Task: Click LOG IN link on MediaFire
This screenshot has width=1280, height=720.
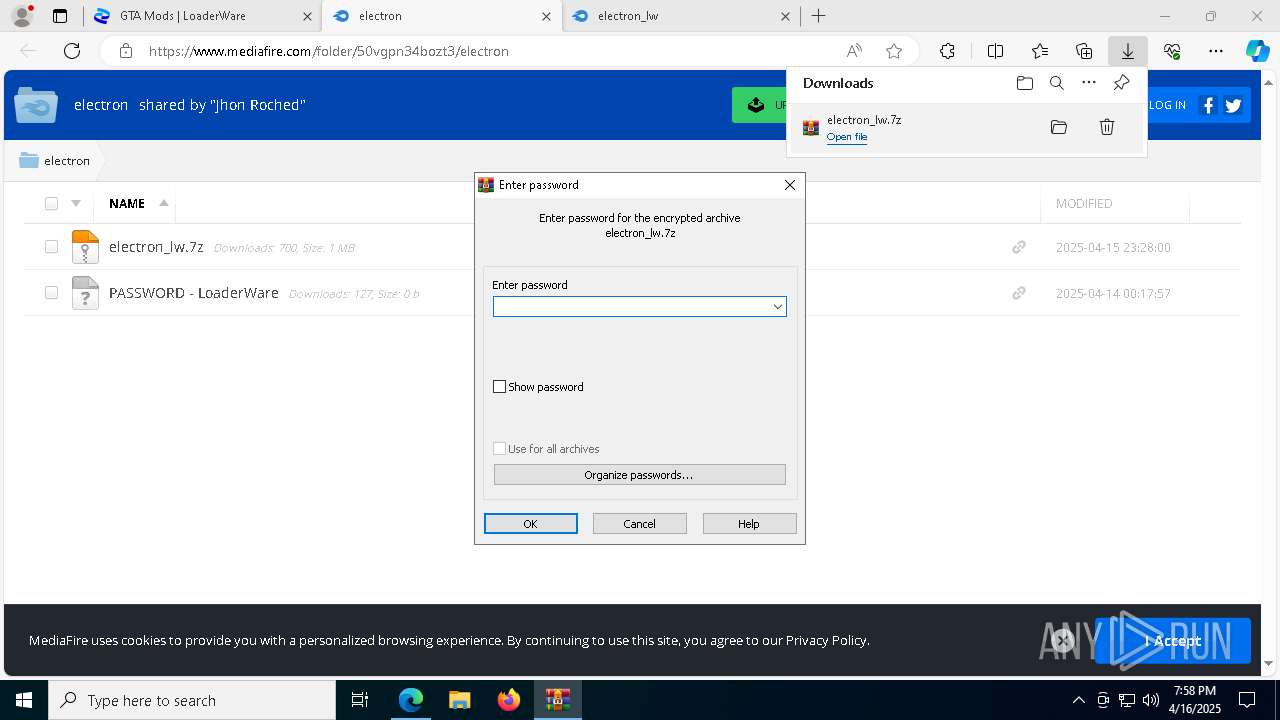Action: [x=1167, y=105]
